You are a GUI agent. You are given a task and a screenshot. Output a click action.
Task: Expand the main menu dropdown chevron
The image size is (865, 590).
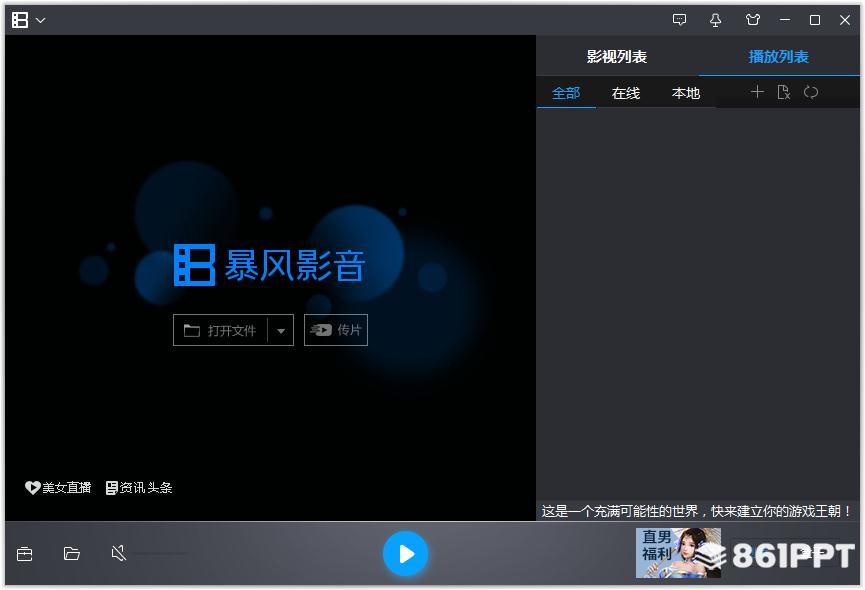40,20
